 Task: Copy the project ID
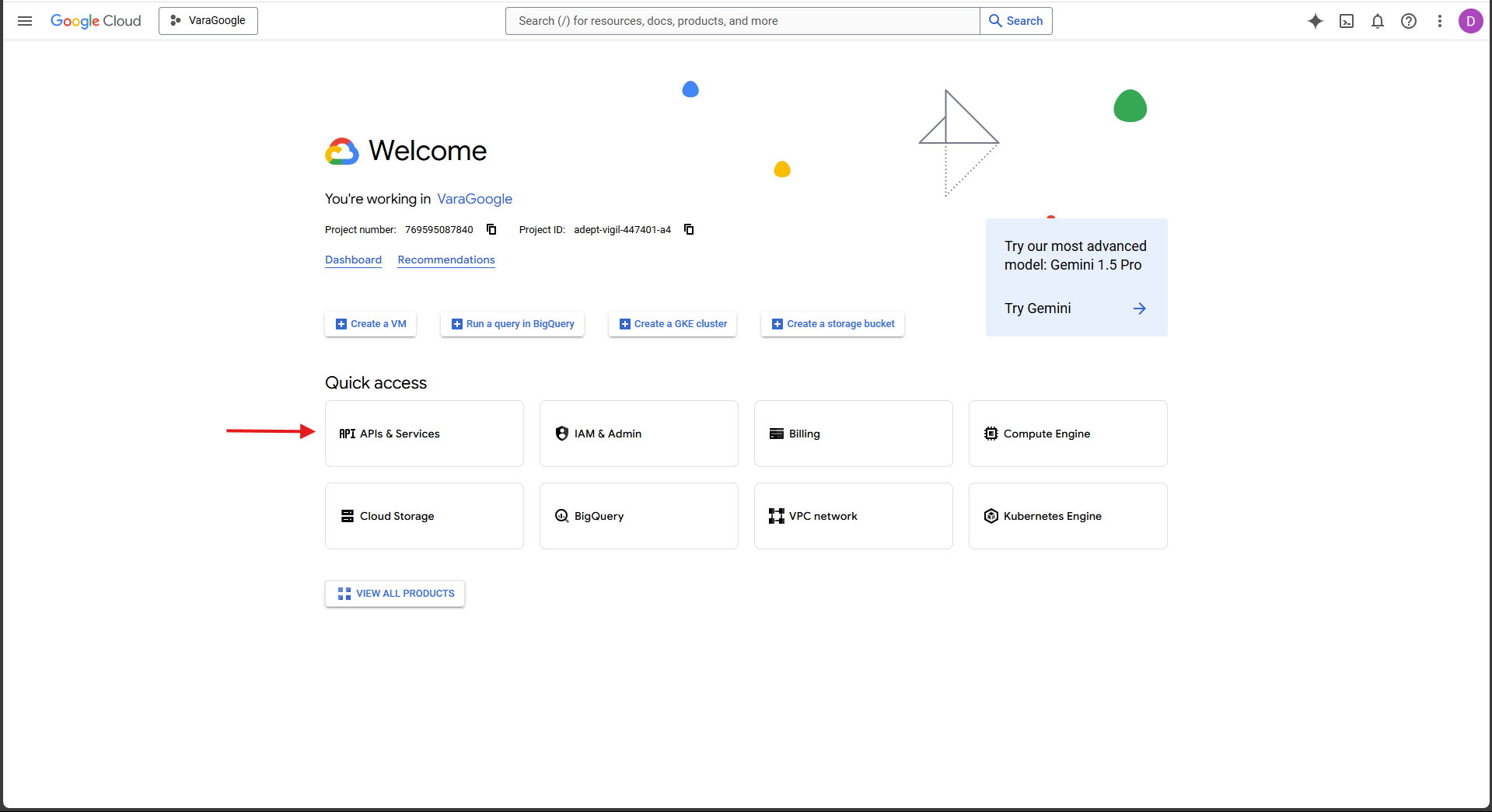click(x=689, y=229)
